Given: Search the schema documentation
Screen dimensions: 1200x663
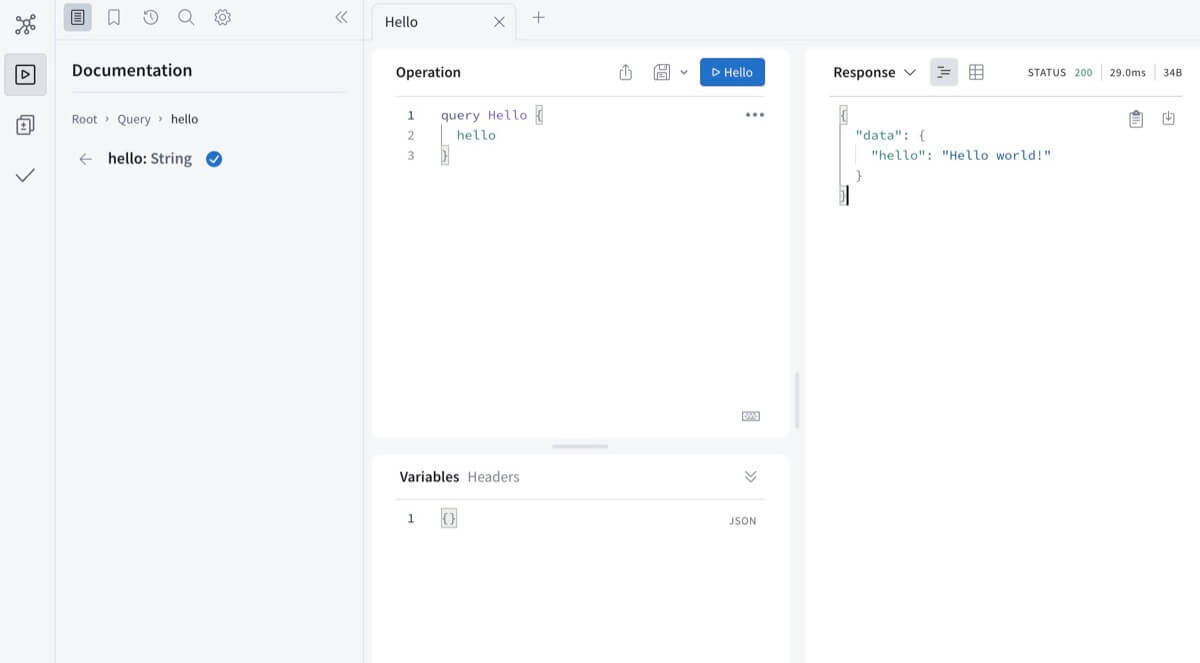Looking at the screenshot, I should pyautogui.click(x=186, y=17).
